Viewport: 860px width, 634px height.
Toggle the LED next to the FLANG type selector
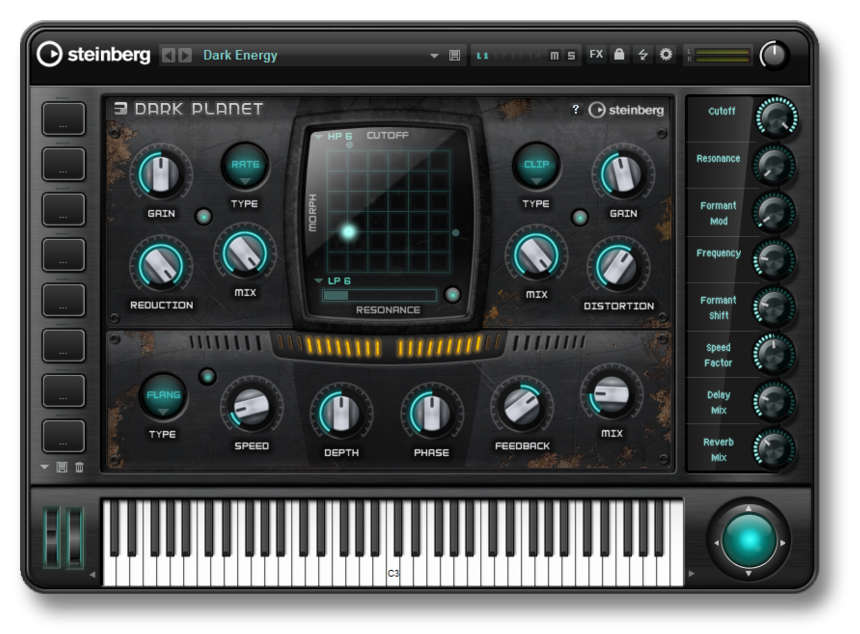tap(207, 376)
